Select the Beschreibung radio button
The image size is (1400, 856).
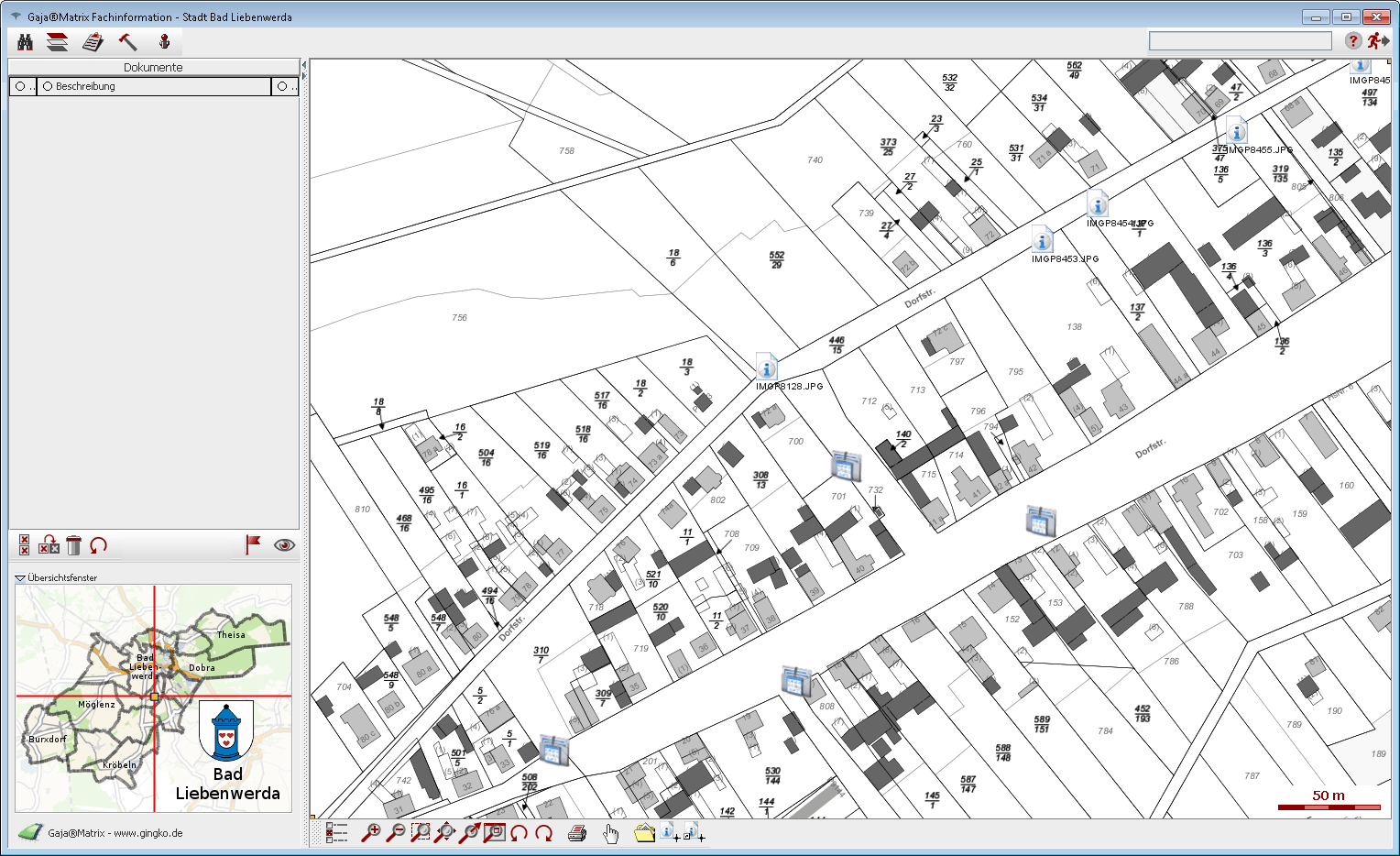pos(48,86)
